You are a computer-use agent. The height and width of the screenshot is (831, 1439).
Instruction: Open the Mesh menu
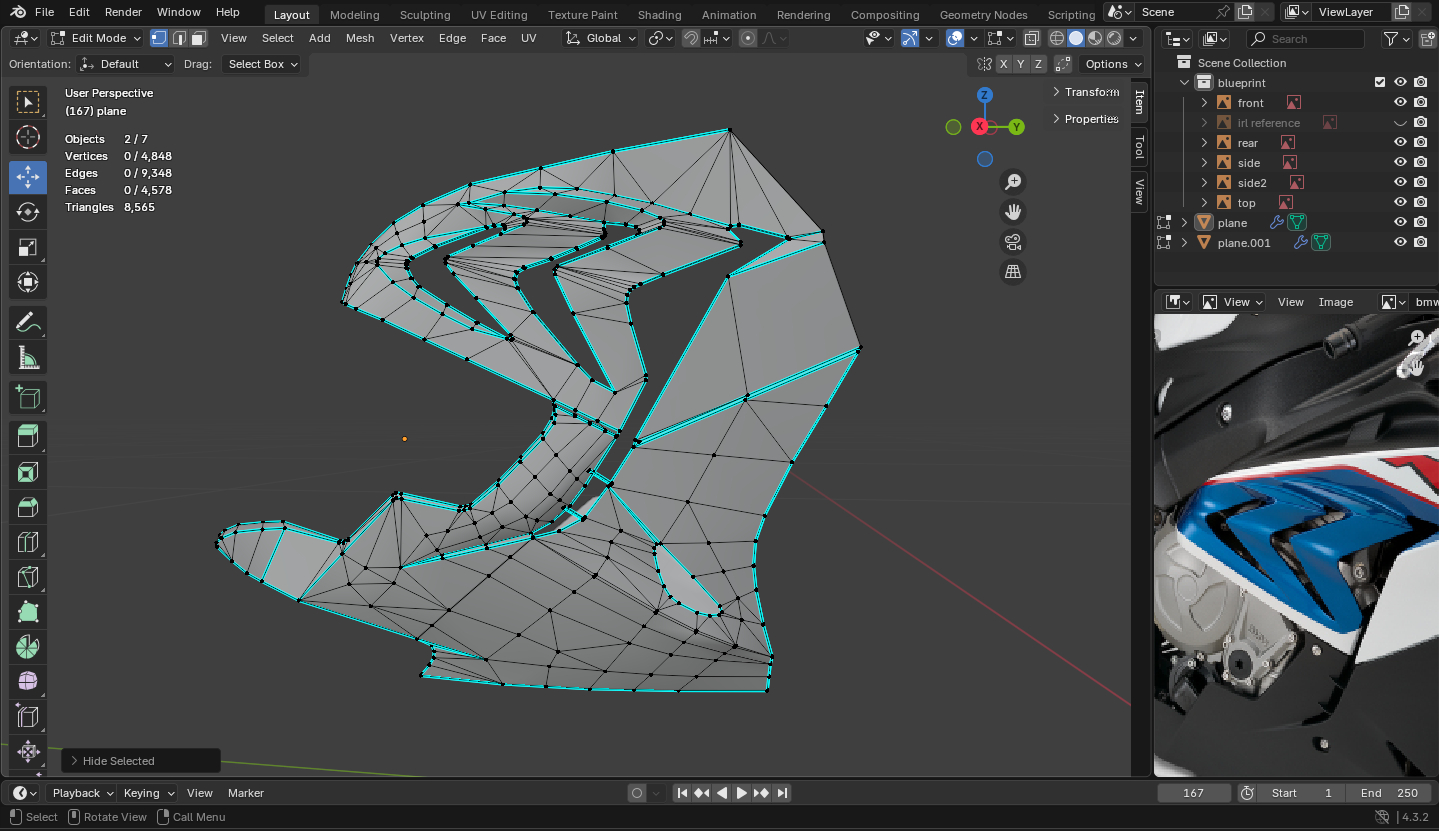[360, 38]
